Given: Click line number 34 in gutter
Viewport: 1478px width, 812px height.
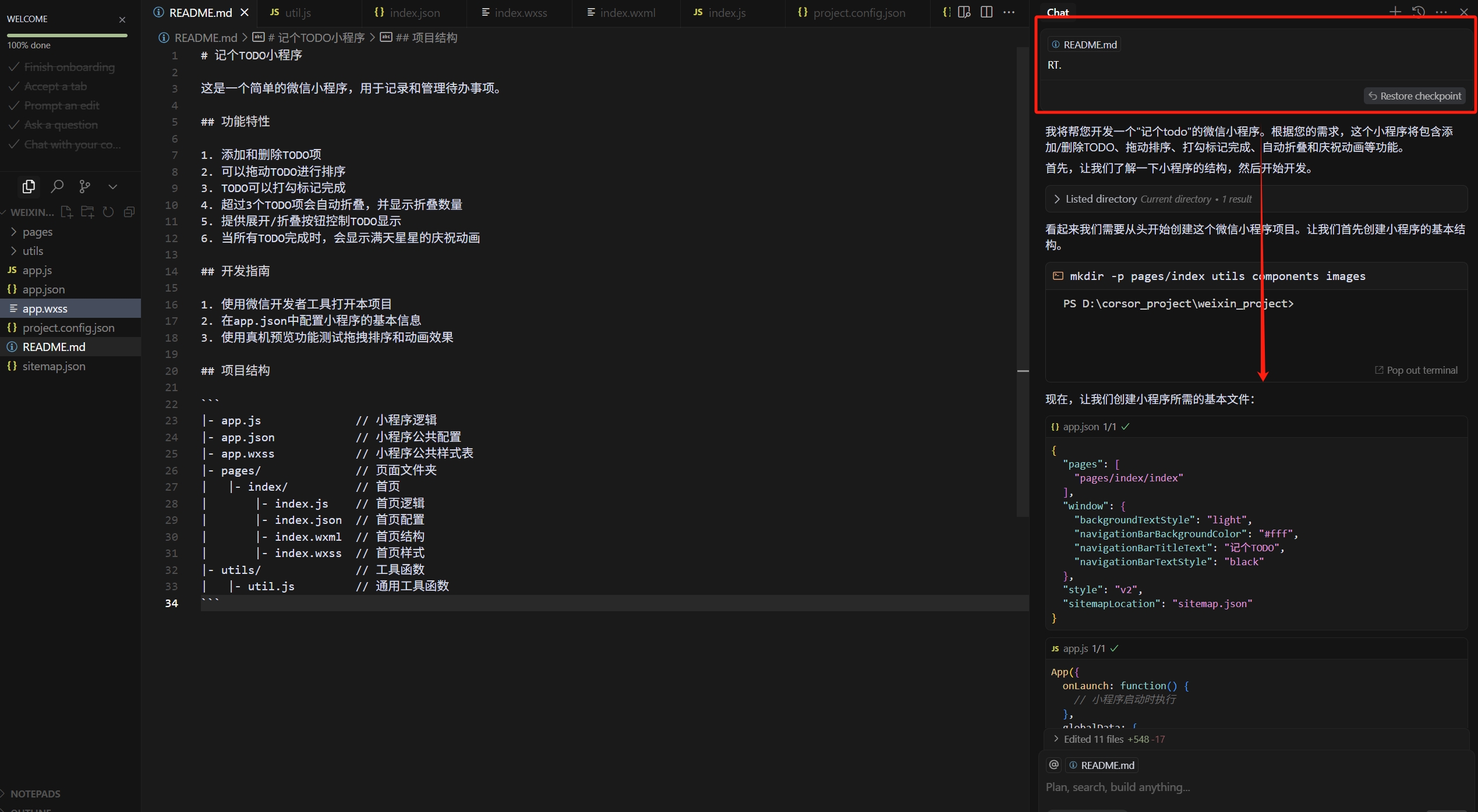Looking at the screenshot, I should pyautogui.click(x=171, y=603).
